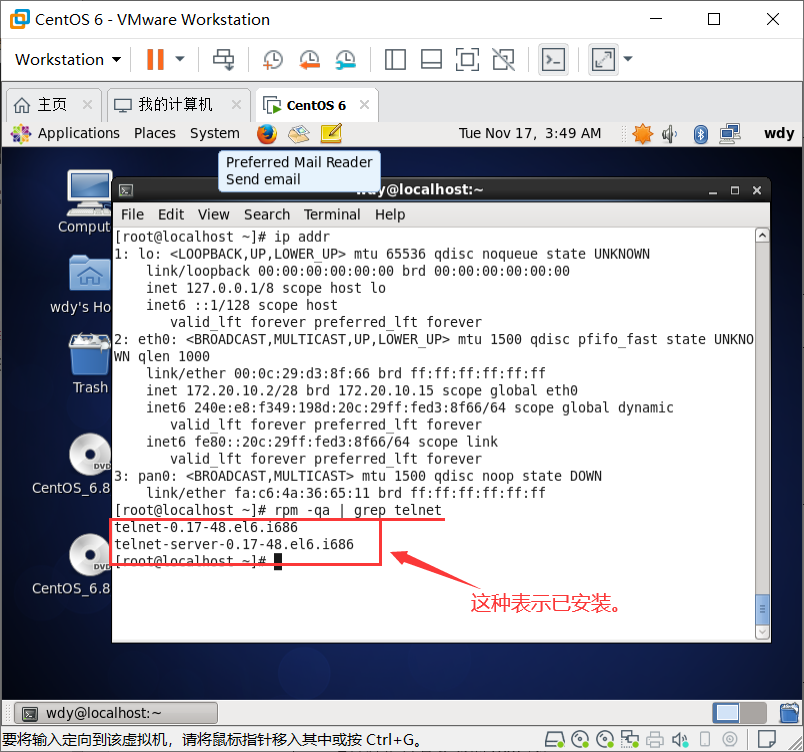Revert the VM to its snapshot
Screen dimensions: 804x752
pyautogui.click(x=309, y=59)
